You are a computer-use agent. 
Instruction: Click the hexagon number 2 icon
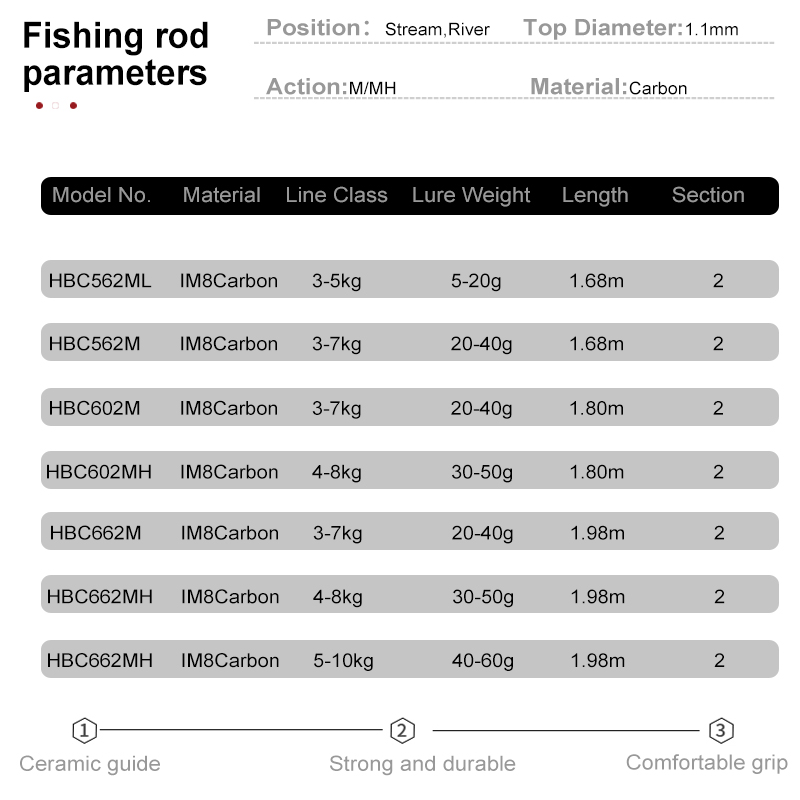[x=402, y=731]
